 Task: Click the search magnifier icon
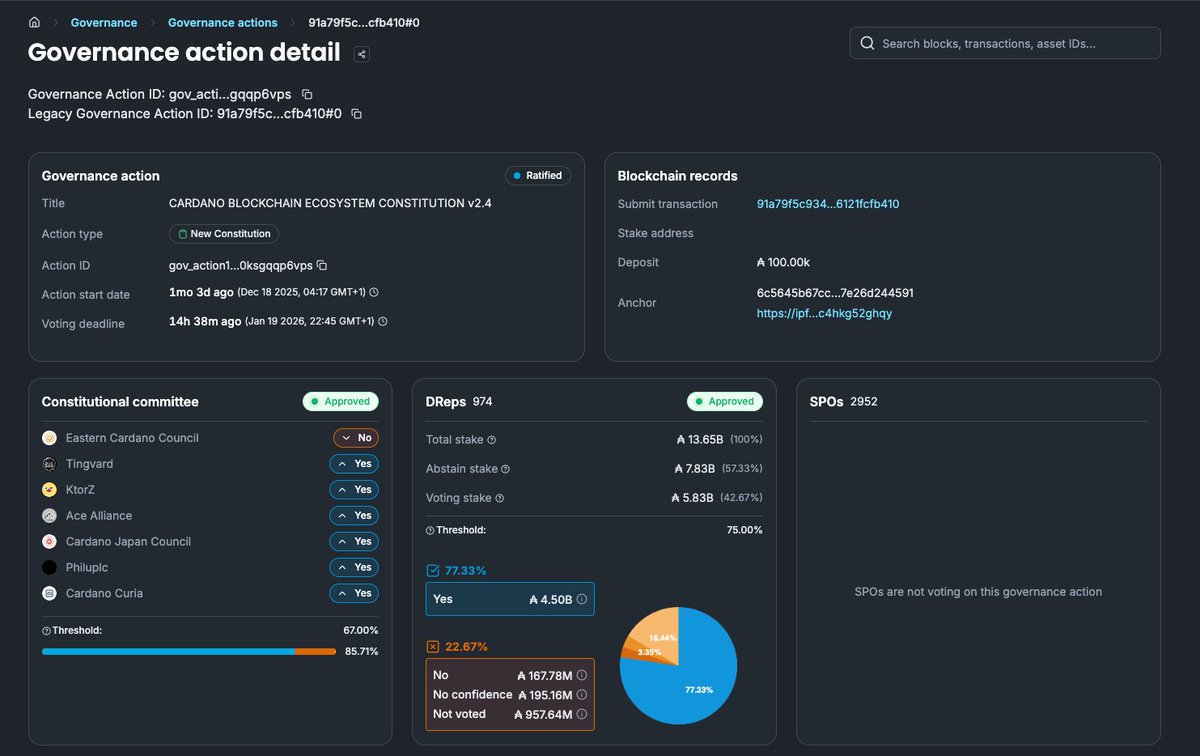coord(867,43)
